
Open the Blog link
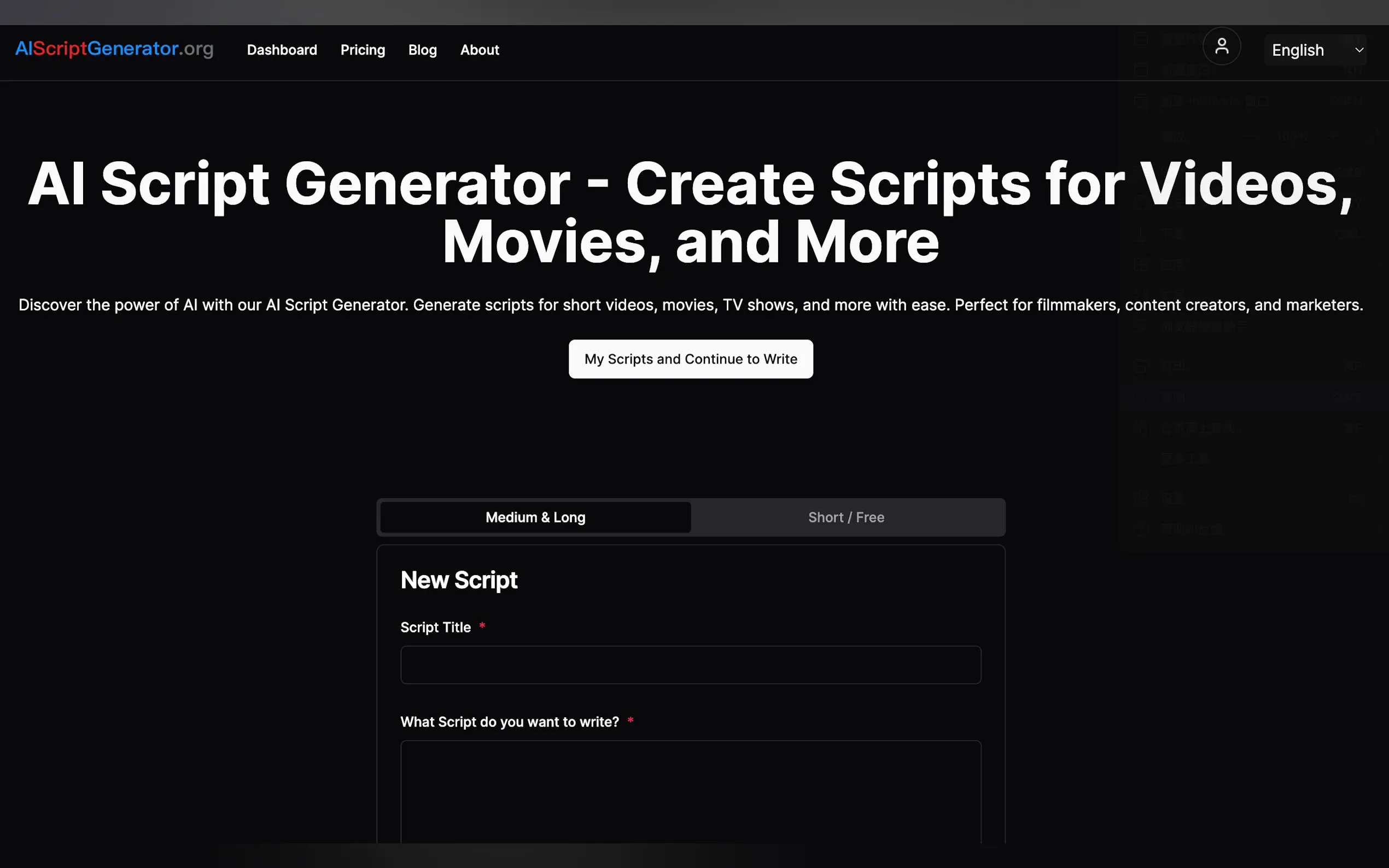pyautogui.click(x=422, y=50)
